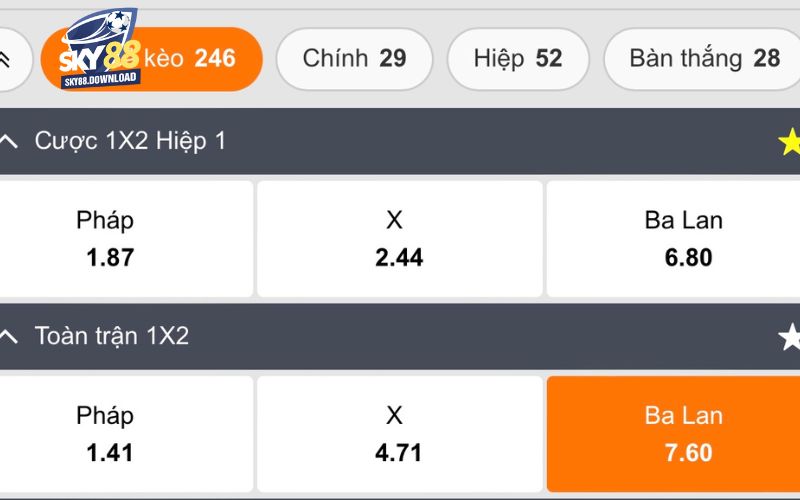Select the kèo 246 tab

tap(152, 59)
